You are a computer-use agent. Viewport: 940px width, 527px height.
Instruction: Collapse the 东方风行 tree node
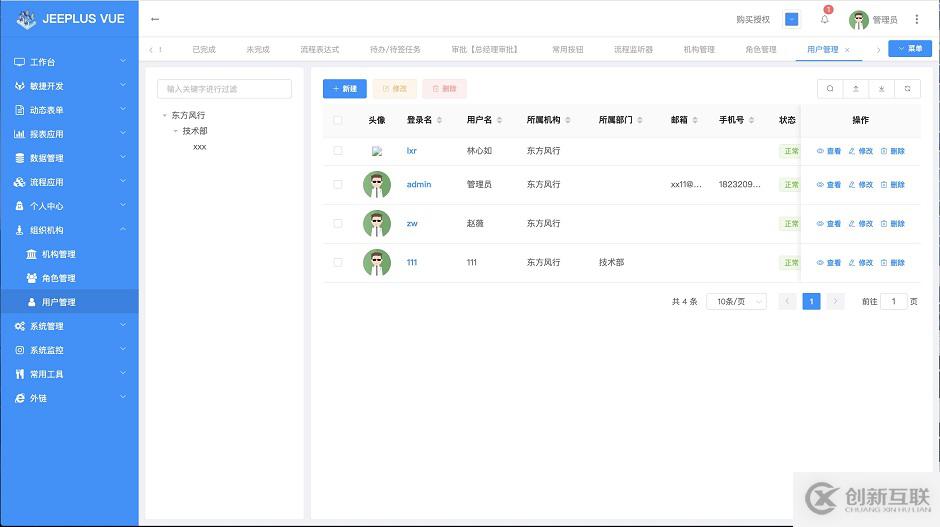point(165,116)
